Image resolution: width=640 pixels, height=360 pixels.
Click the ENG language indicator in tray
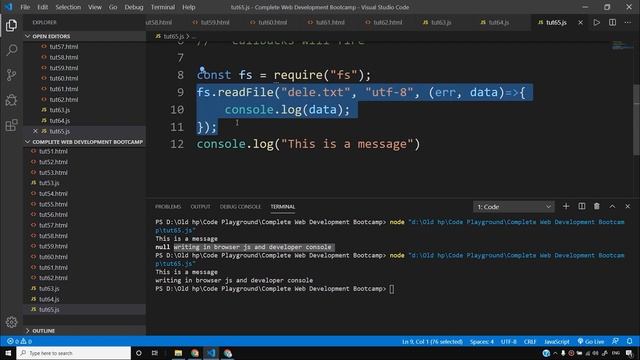(x=616, y=353)
